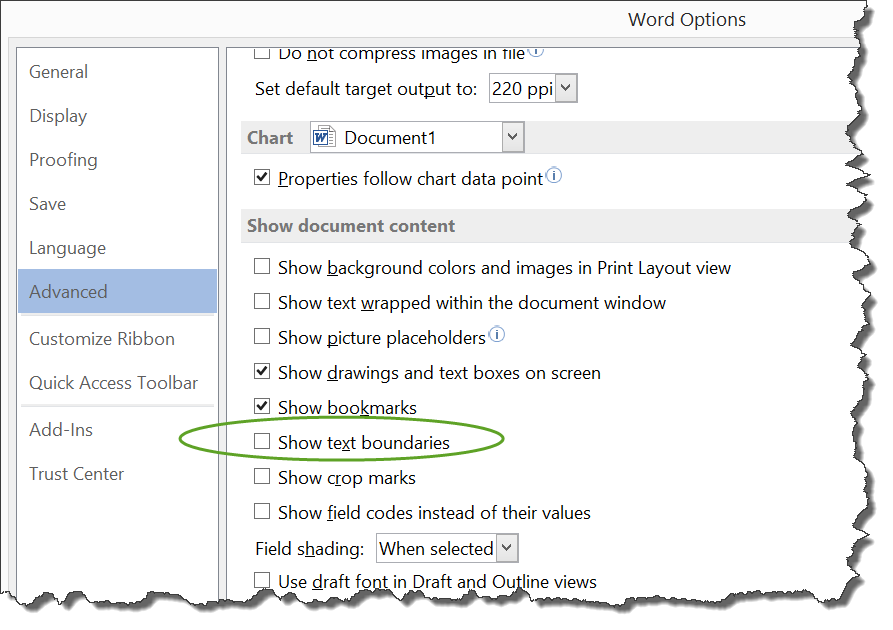This screenshot has height=630, width=893.
Task: Enable Show picture placeholders
Action: tap(262, 337)
